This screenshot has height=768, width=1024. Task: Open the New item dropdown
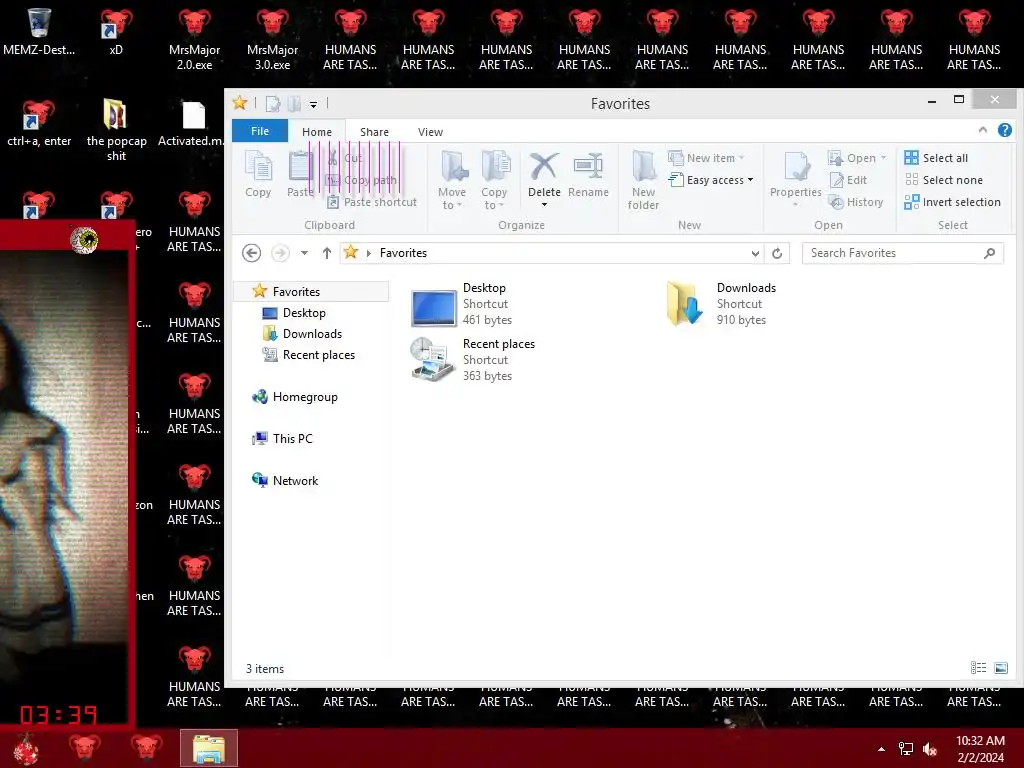tap(707, 158)
